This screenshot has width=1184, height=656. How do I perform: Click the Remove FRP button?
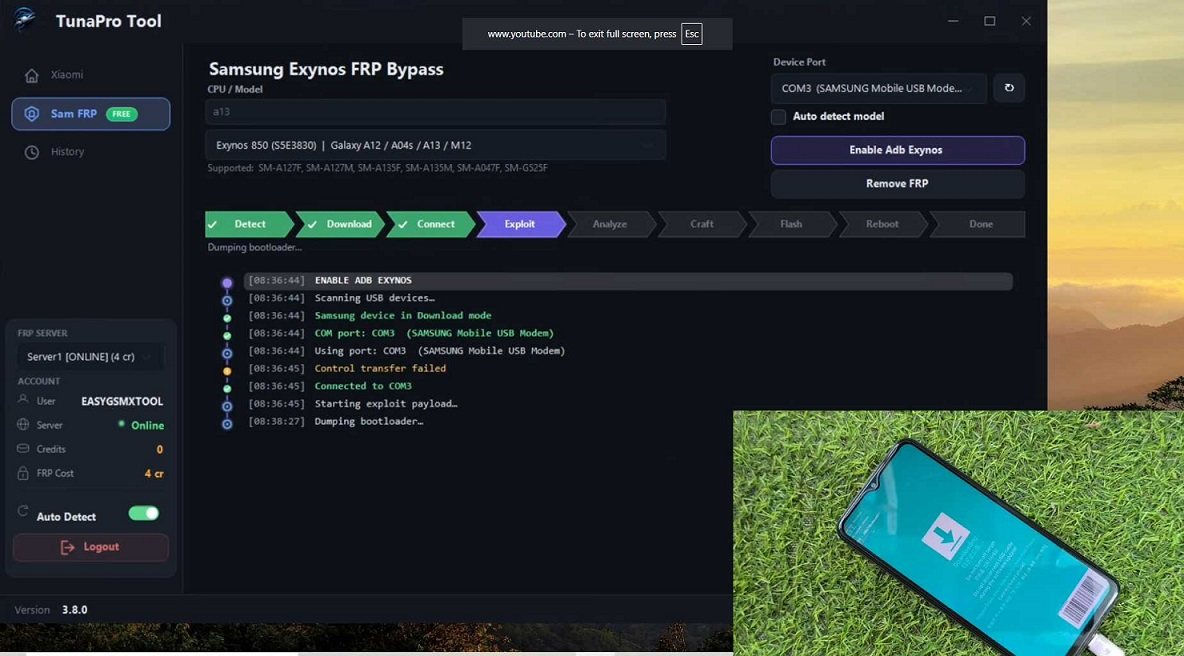tap(898, 183)
